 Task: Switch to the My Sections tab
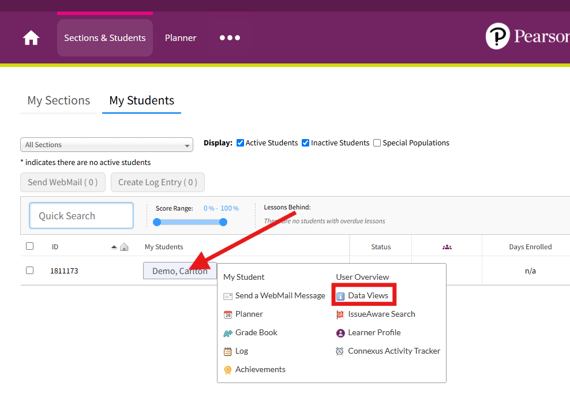59,100
